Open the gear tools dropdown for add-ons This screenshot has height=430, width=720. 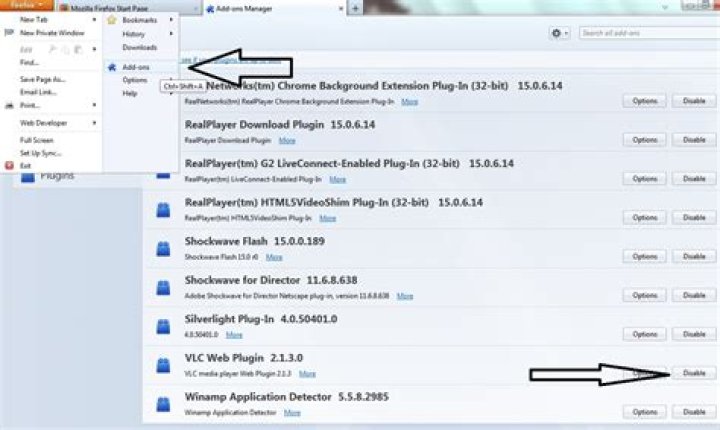click(559, 33)
